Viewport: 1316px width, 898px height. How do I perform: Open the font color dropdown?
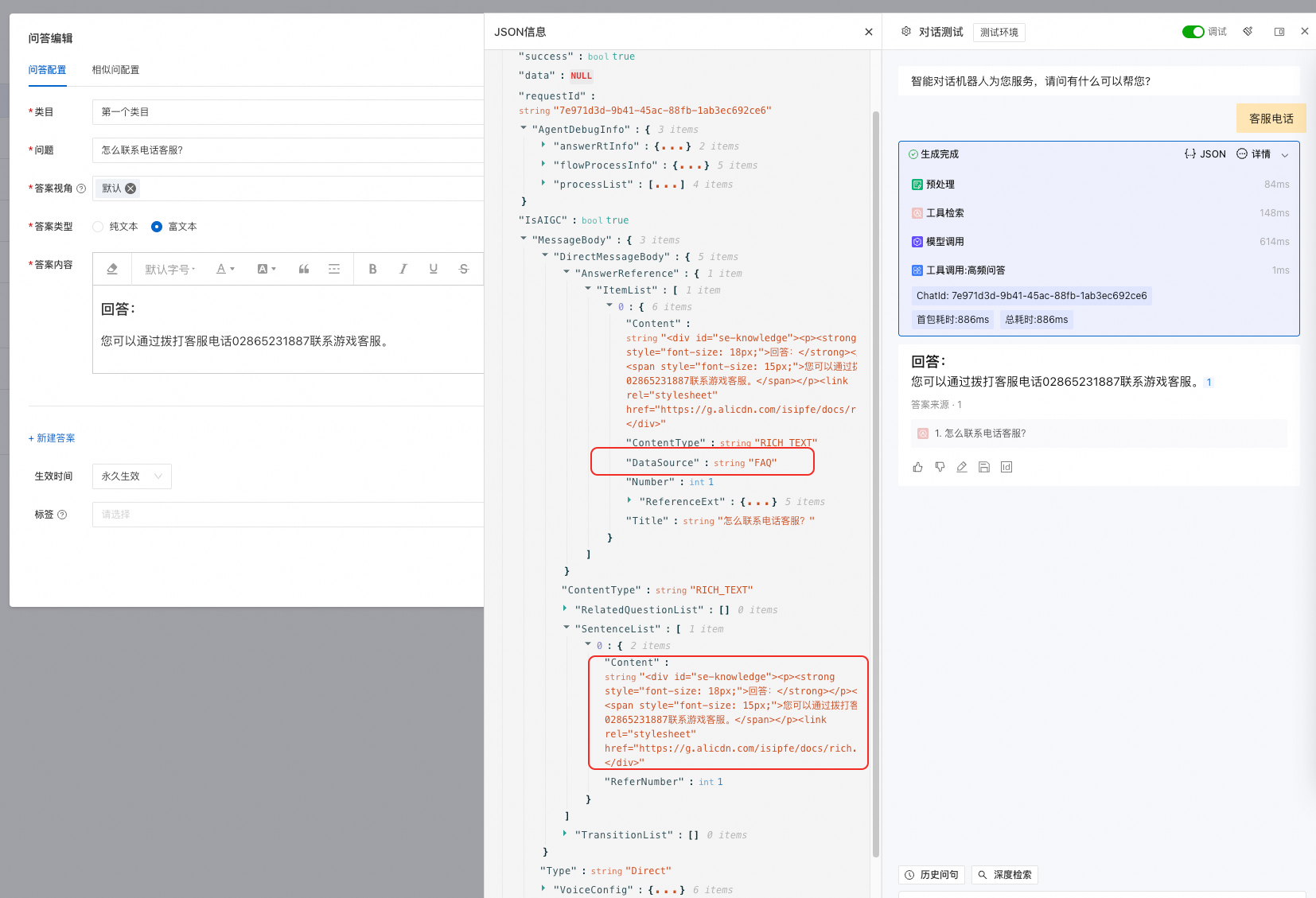click(226, 269)
